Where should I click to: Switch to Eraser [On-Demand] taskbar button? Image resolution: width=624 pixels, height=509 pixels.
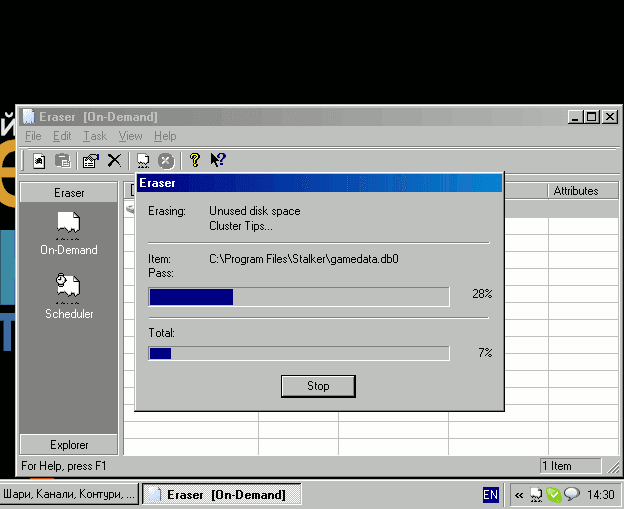pyautogui.click(x=221, y=494)
